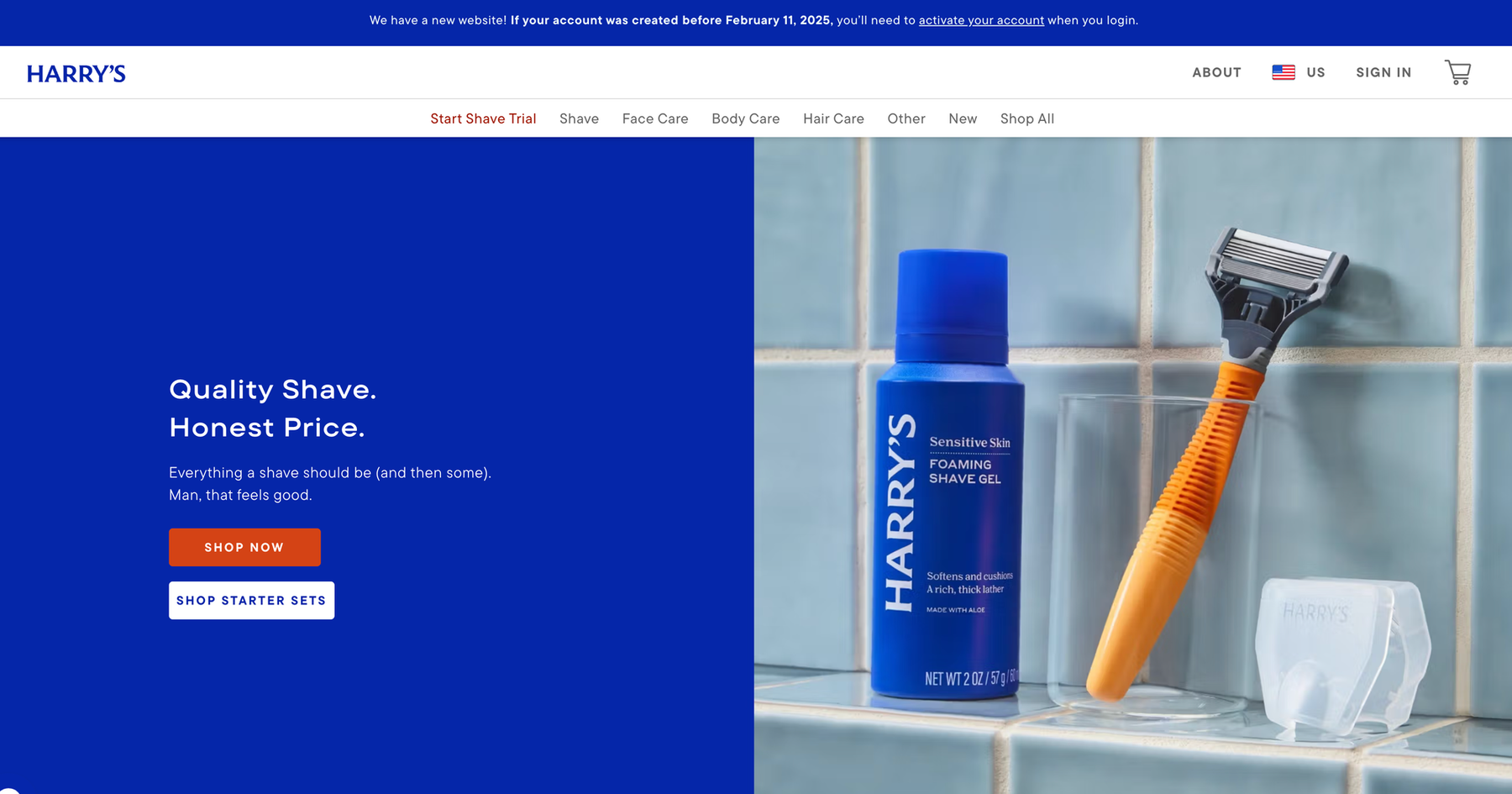Open the US region selector
1512x794 pixels.
click(x=1299, y=72)
